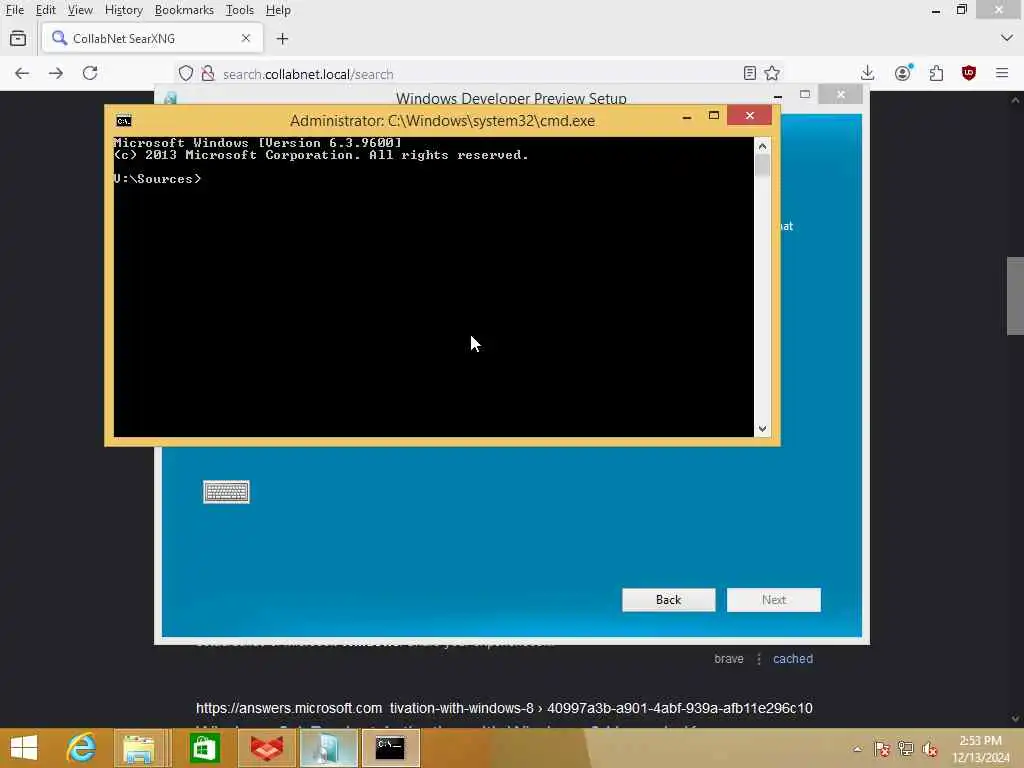Bookmark this page with the star
1024x768 pixels.
(x=772, y=73)
